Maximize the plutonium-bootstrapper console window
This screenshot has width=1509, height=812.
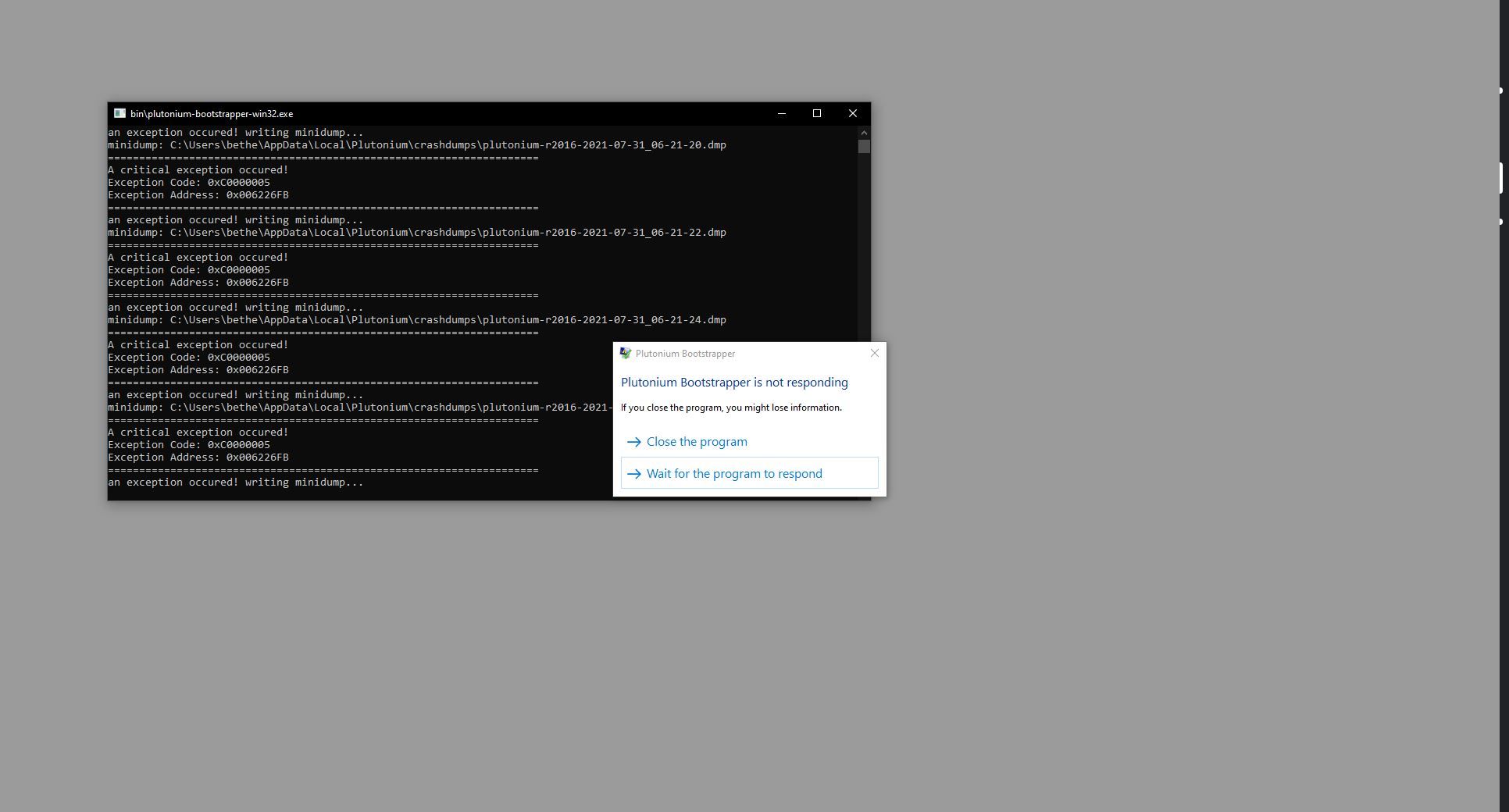click(x=817, y=114)
